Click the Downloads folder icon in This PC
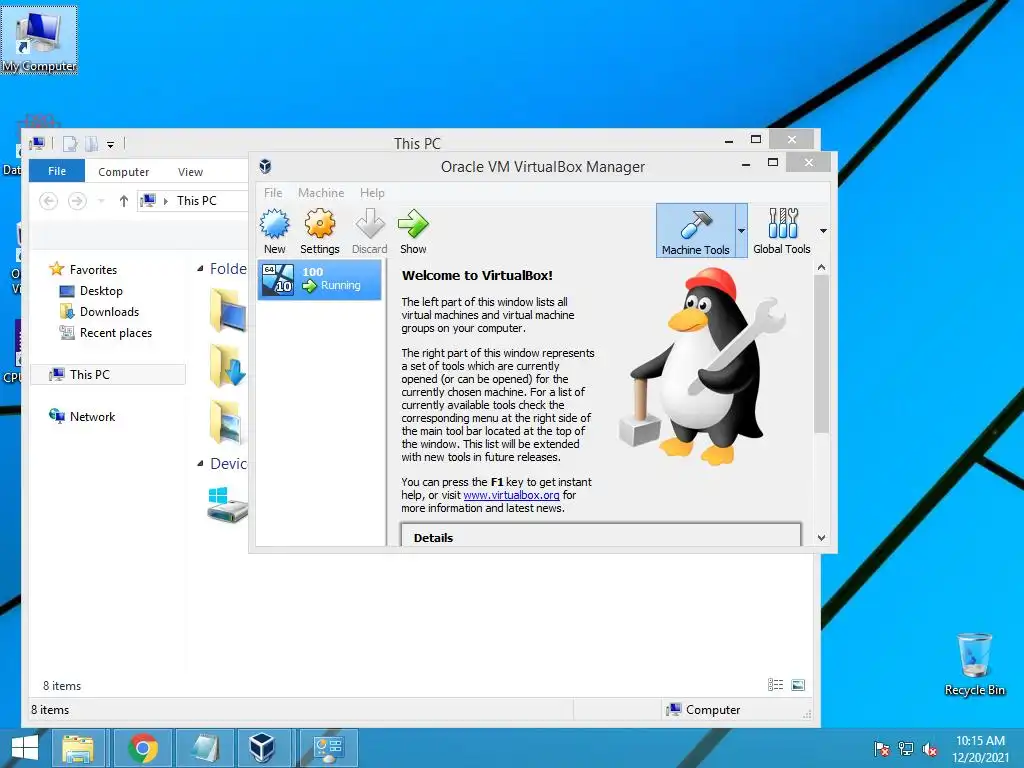Image resolution: width=1024 pixels, height=768 pixels. 229,366
